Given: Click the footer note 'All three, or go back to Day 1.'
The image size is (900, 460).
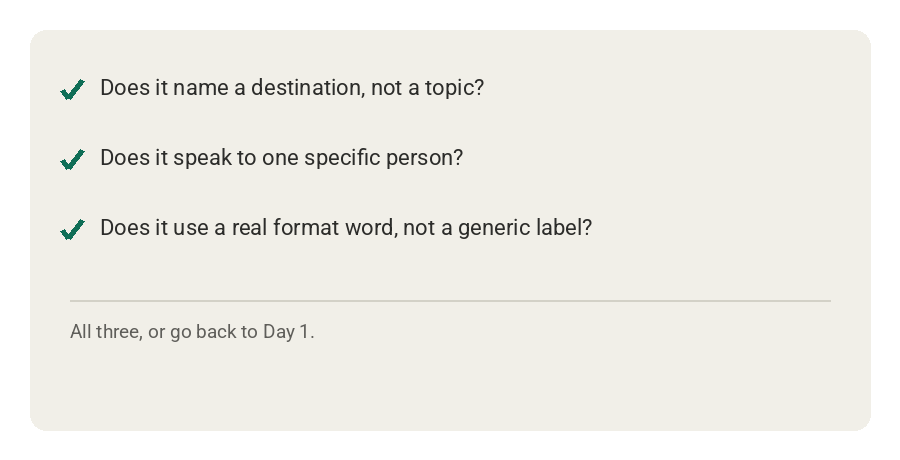Looking at the screenshot, I should click(192, 332).
